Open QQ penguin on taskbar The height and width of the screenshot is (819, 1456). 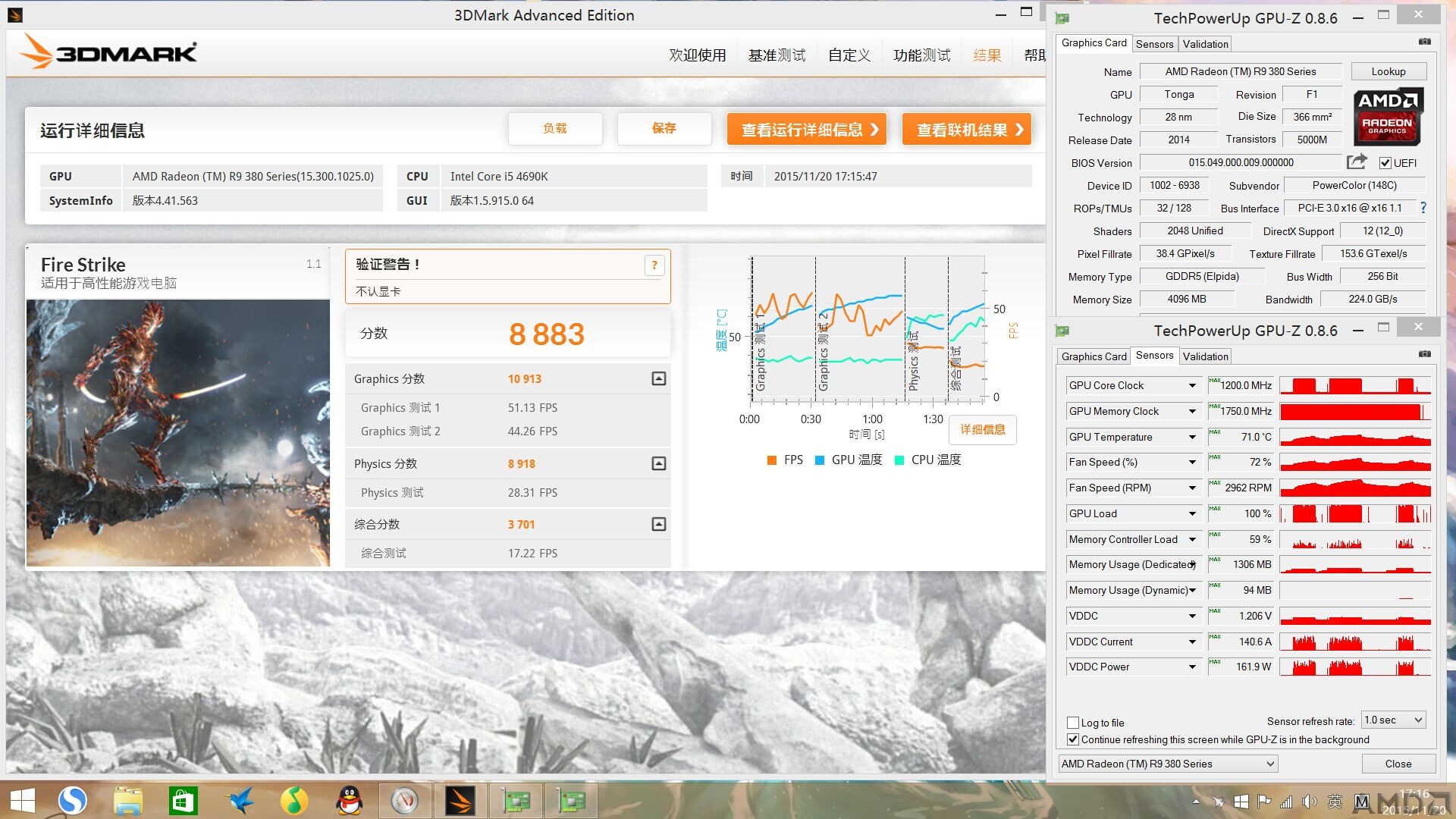pos(349,801)
